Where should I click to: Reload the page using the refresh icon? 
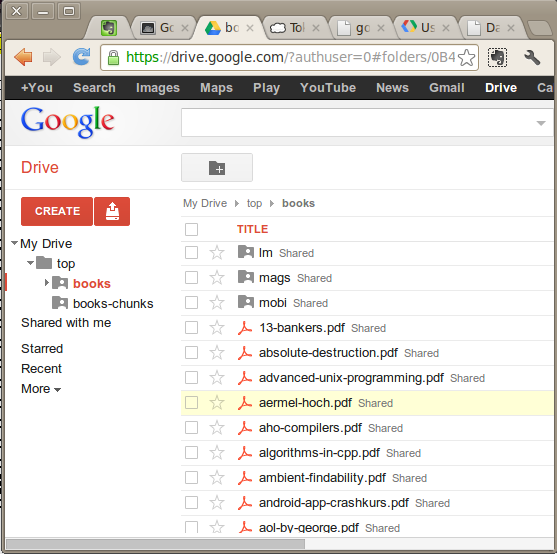81,57
